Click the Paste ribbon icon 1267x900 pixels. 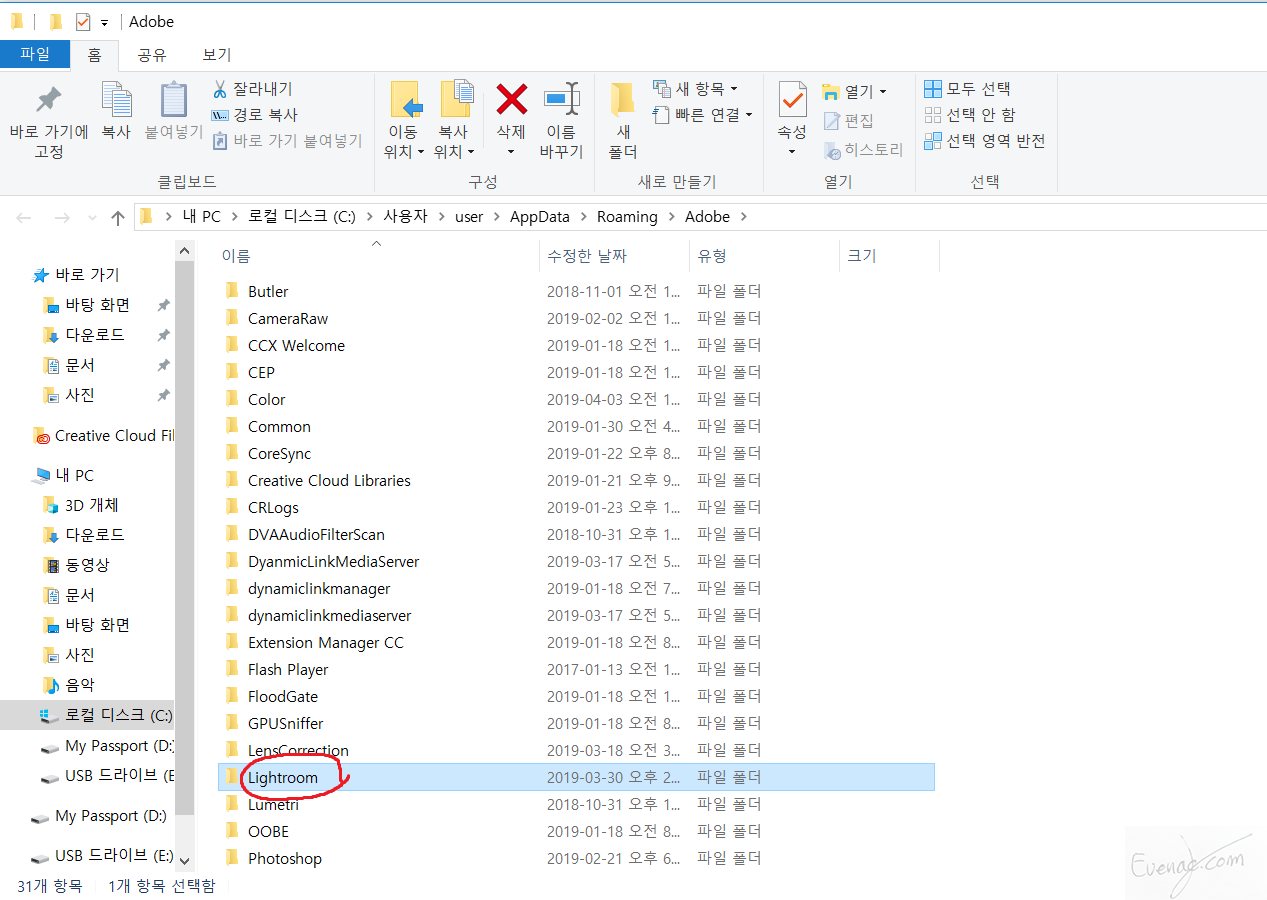(x=174, y=100)
